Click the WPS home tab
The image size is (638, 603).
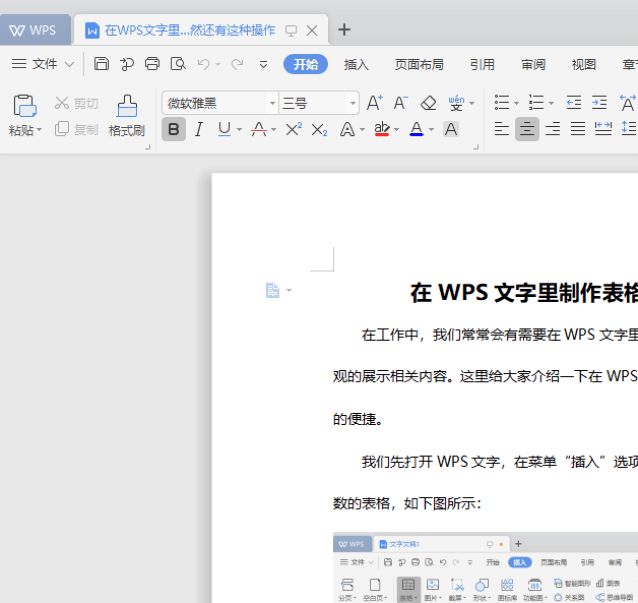click(35, 30)
